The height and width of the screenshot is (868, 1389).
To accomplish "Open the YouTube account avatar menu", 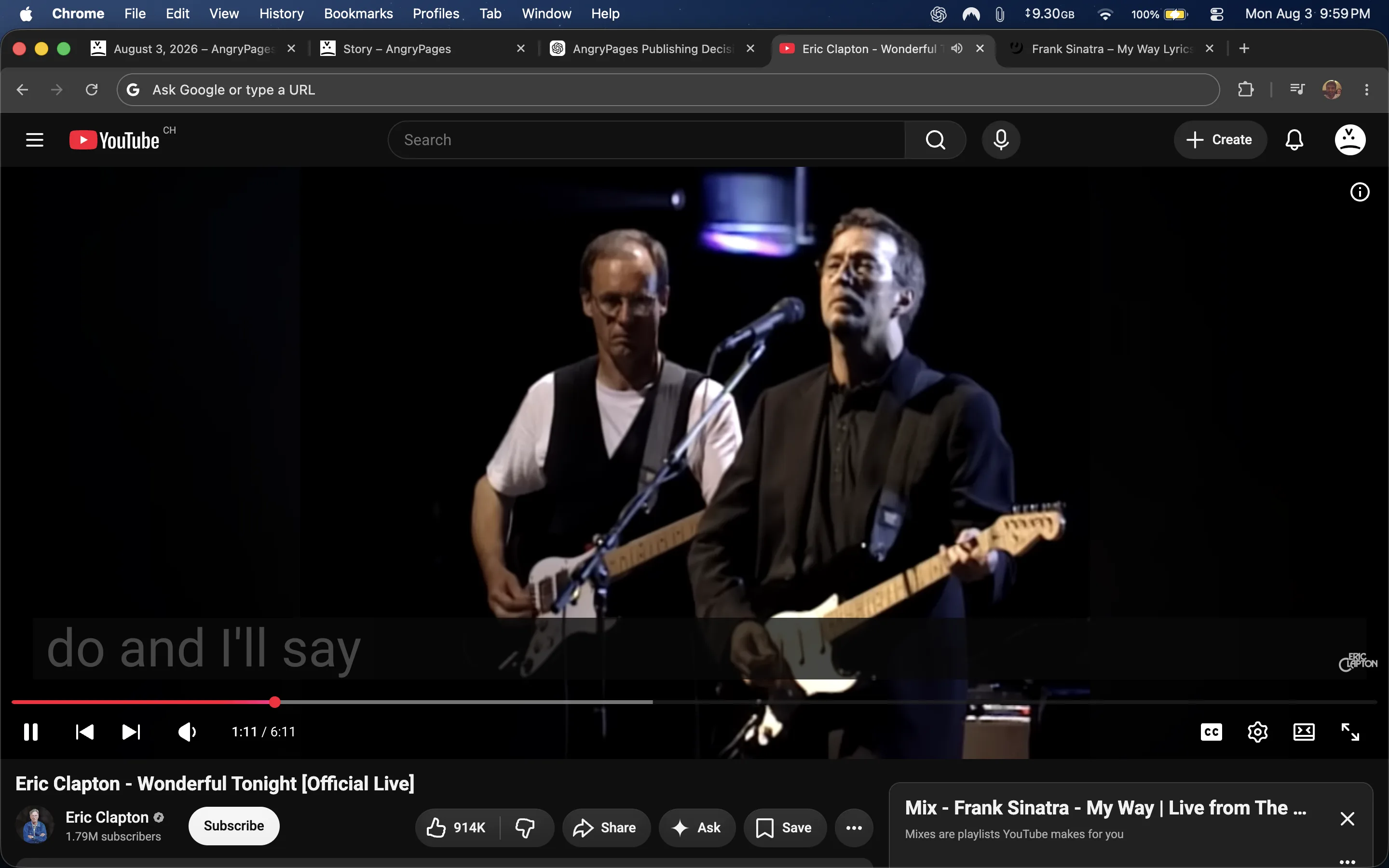I will click(1350, 139).
